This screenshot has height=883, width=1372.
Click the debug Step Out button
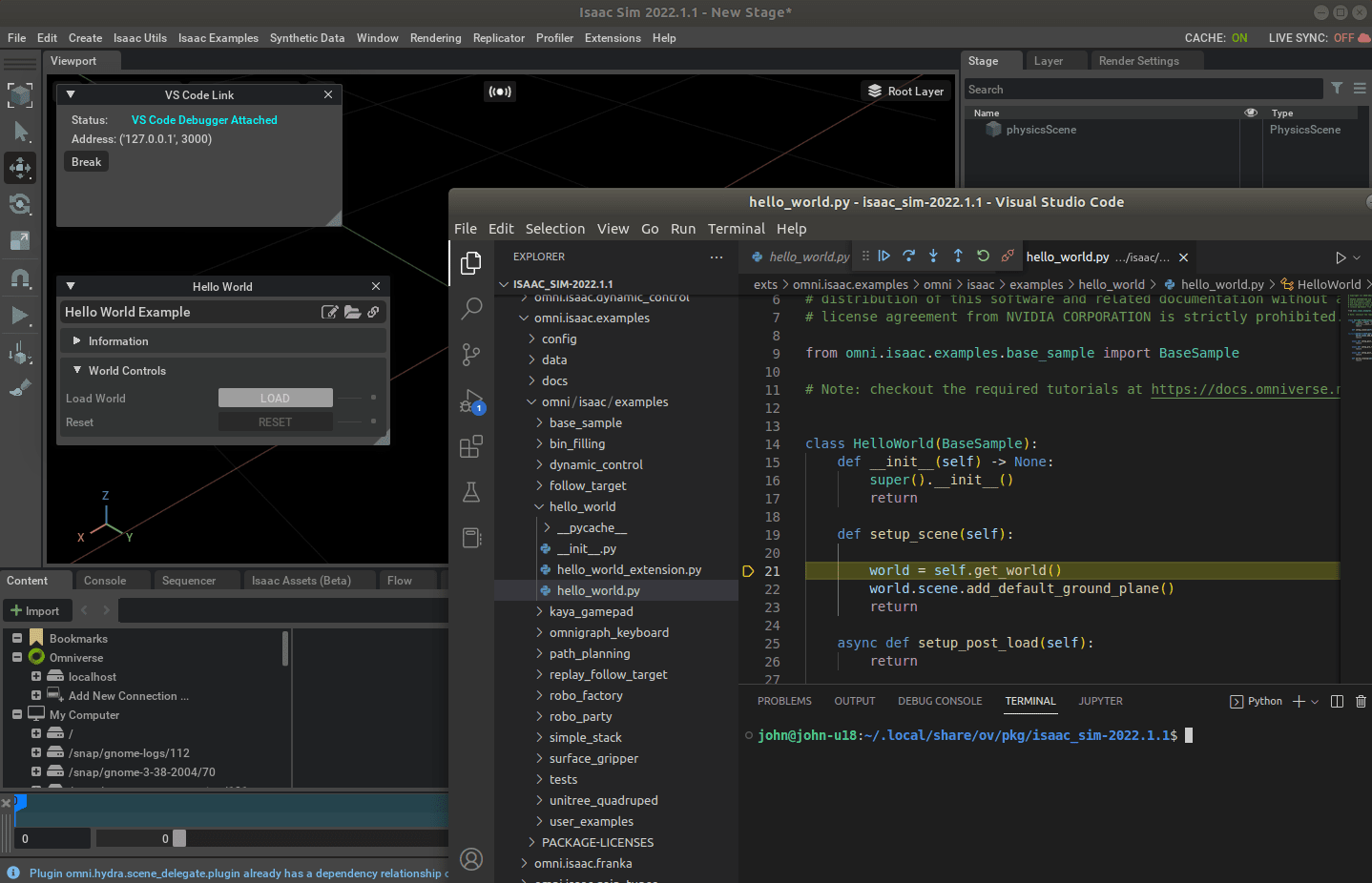tap(958, 256)
